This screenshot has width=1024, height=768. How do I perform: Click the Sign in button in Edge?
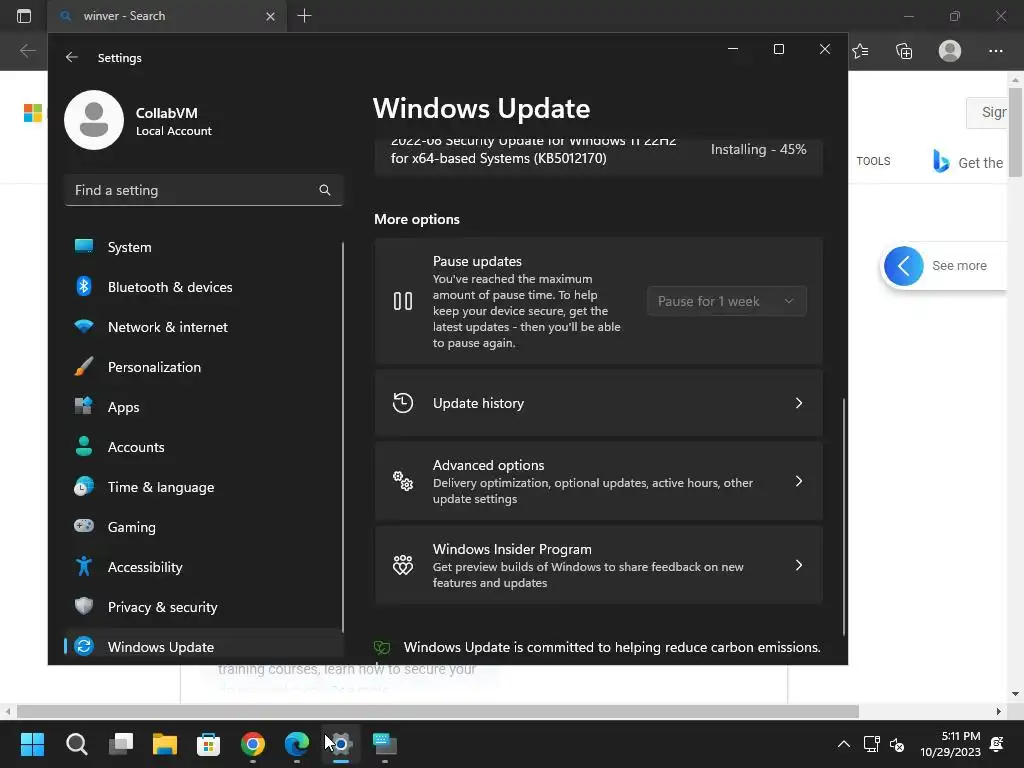click(x=987, y=112)
